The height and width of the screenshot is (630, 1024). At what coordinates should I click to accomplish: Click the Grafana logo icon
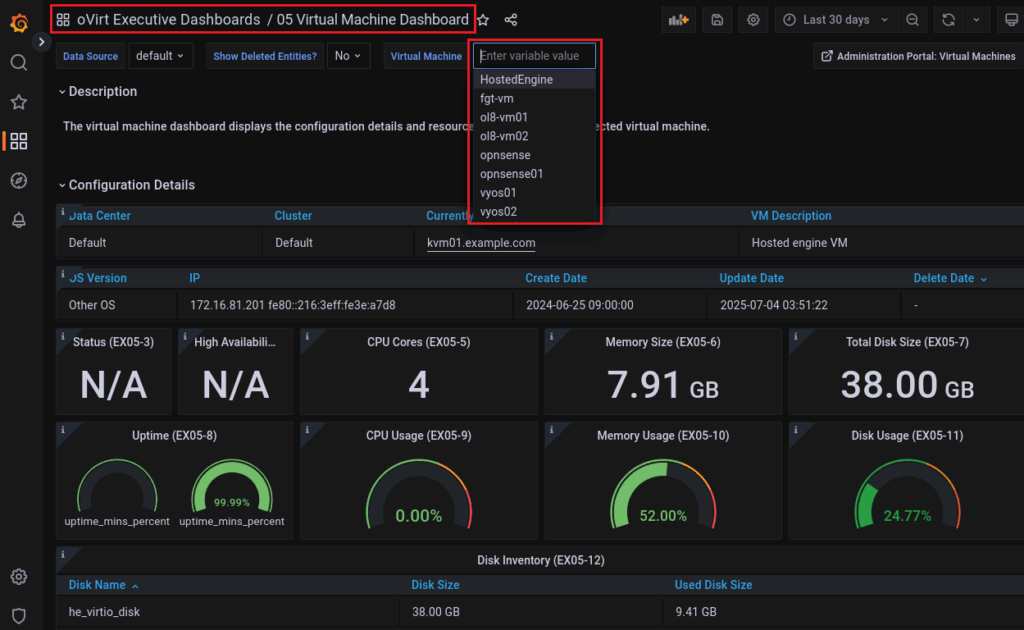(x=19, y=23)
